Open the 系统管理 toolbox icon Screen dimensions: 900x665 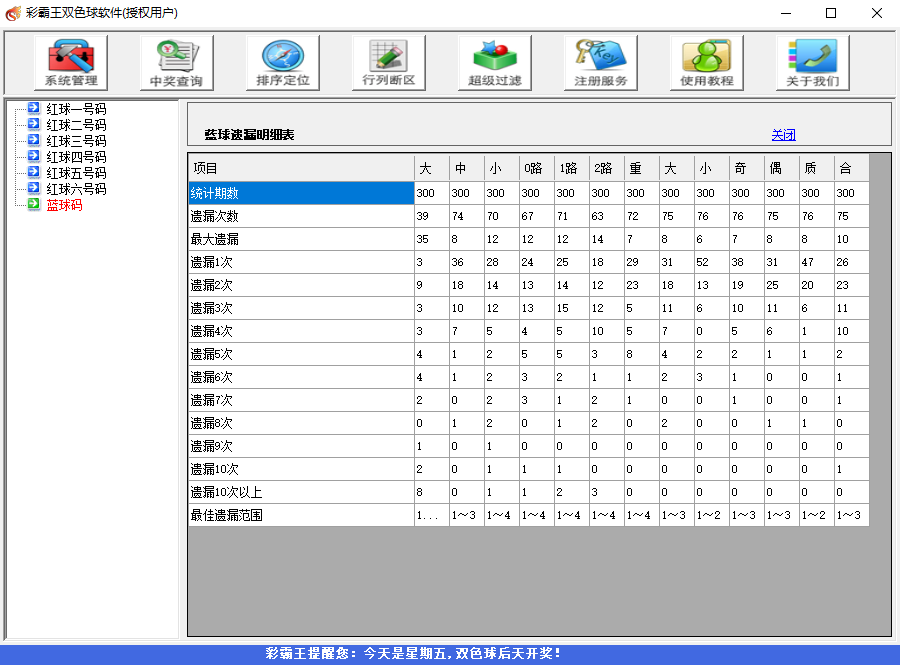pyautogui.click(x=71, y=63)
